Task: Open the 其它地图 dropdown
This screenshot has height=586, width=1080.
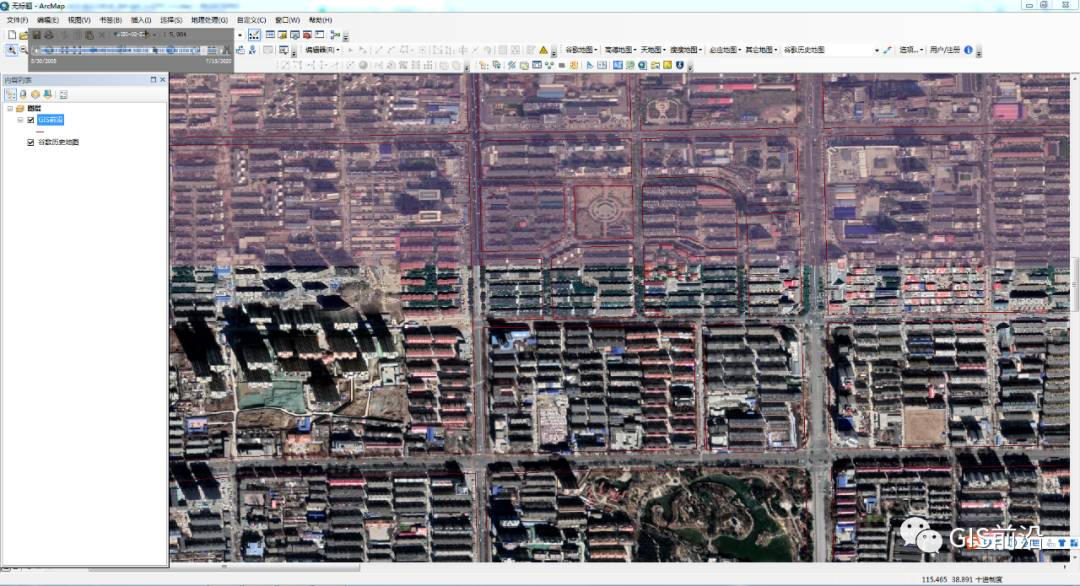Action: pyautogui.click(x=761, y=50)
